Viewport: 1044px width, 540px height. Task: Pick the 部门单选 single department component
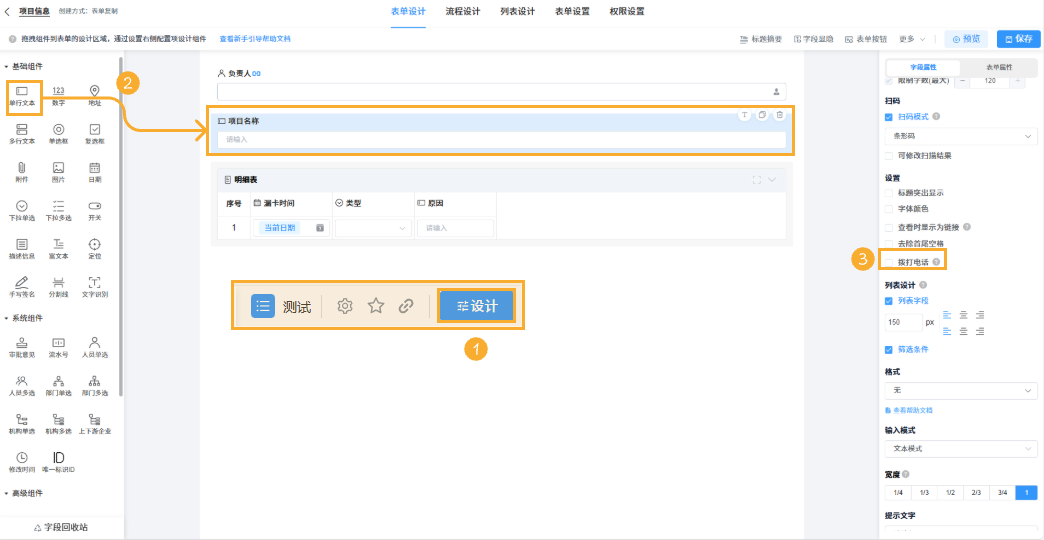pos(59,386)
